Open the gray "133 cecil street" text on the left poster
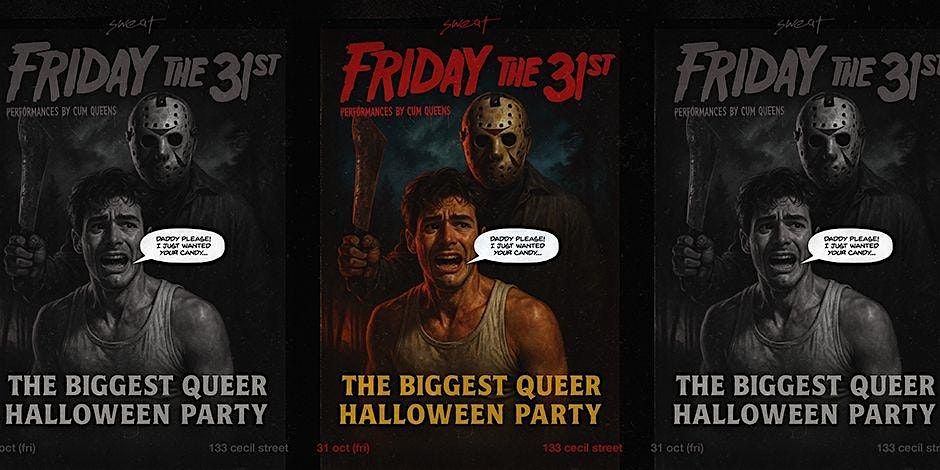The width and height of the screenshot is (940, 470). 248,448
